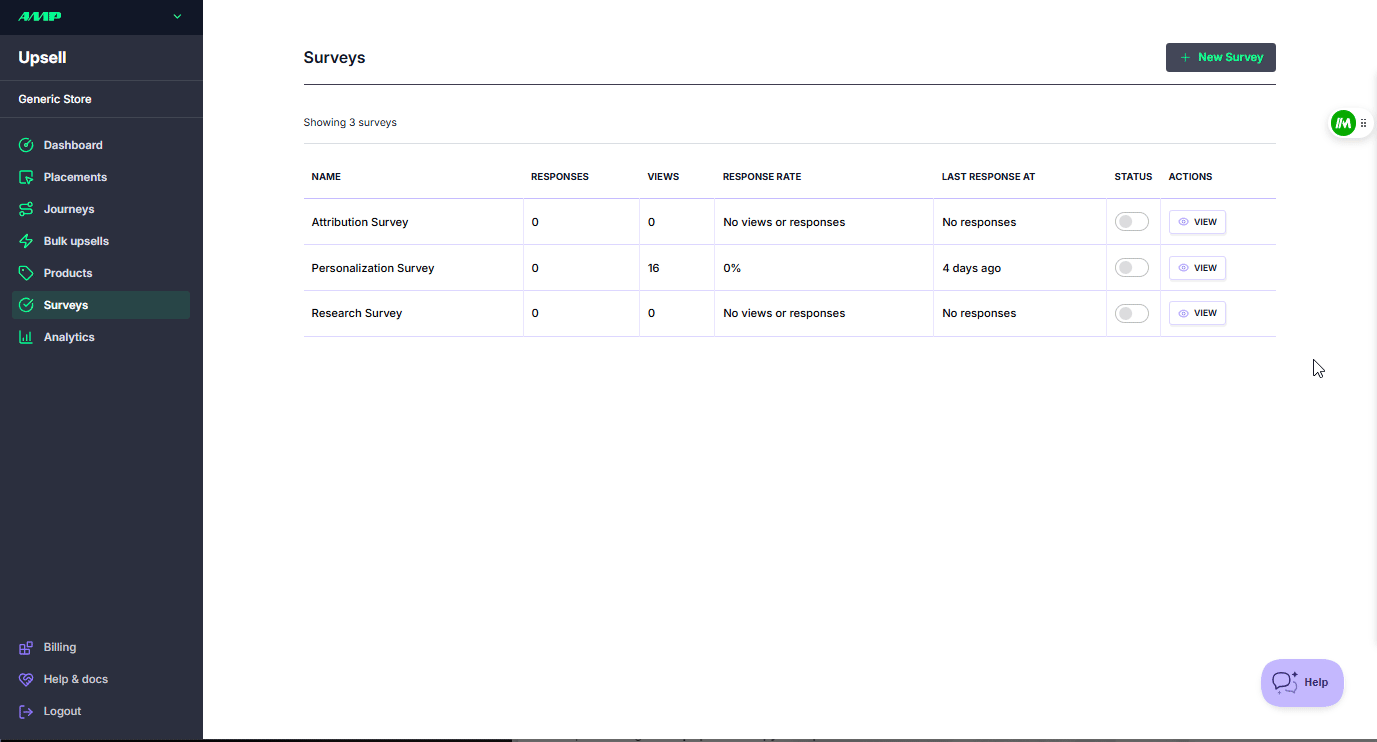Click the Upsell app title
Viewport: 1377px width, 742px height.
[42, 57]
